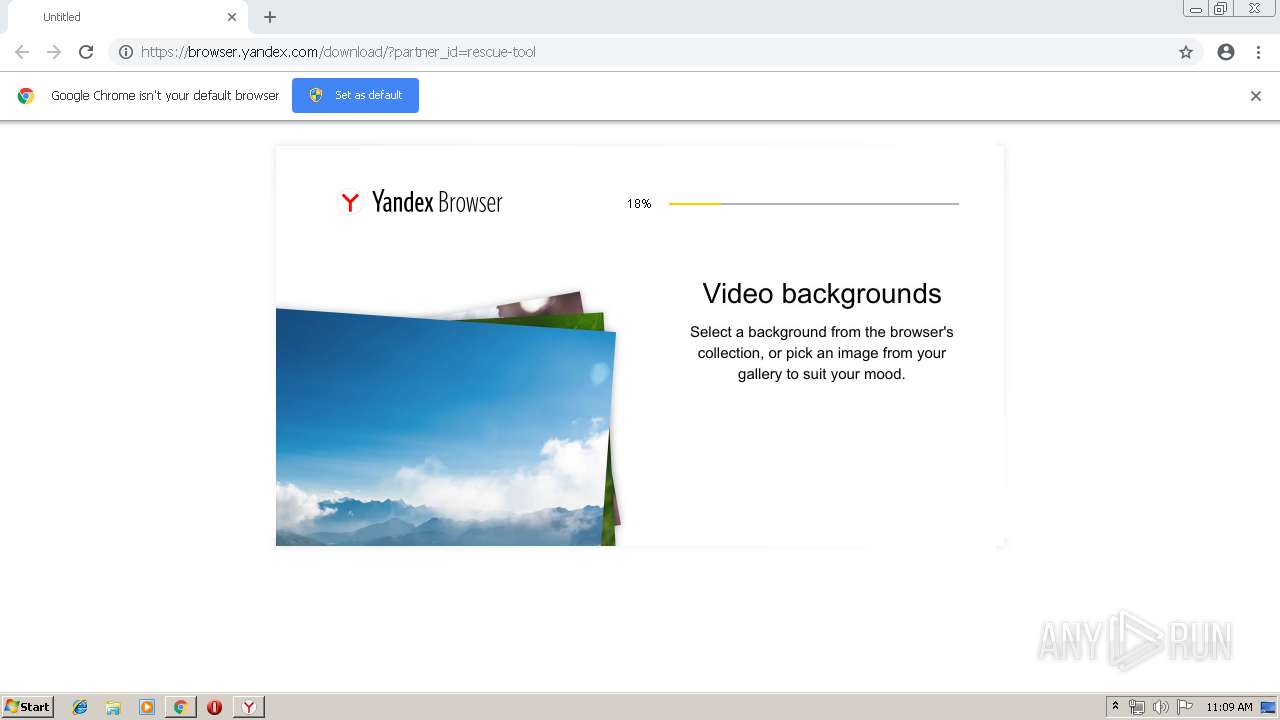This screenshot has height=720, width=1280.
Task: View site information icon in address bar
Action: click(126, 52)
